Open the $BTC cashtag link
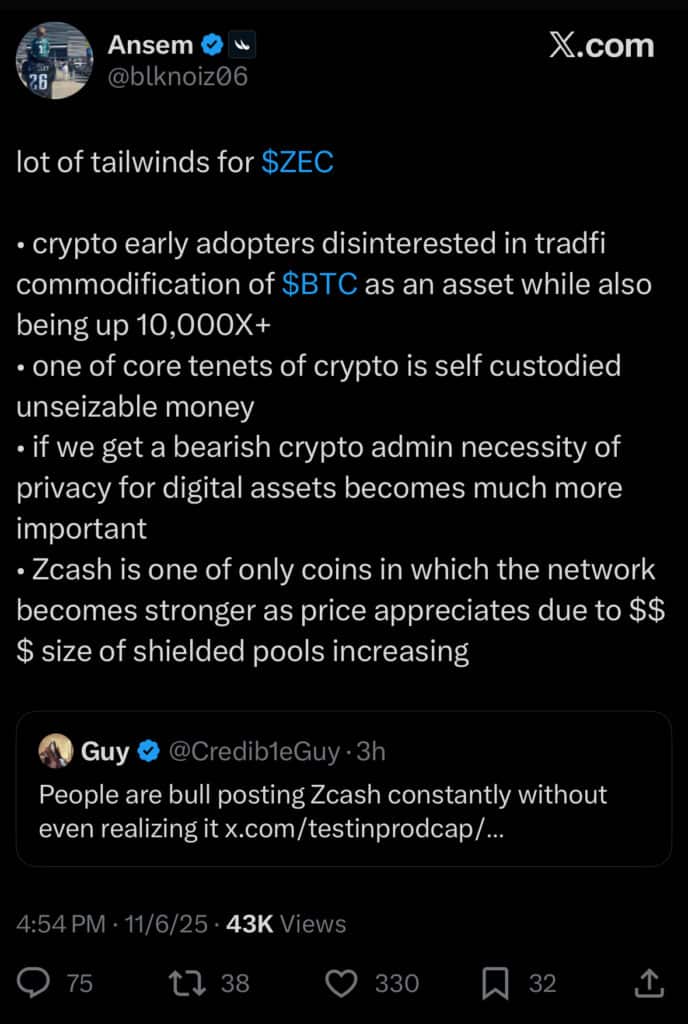The height and width of the screenshot is (1024, 688). pyautogui.click(x=319, y=284)
